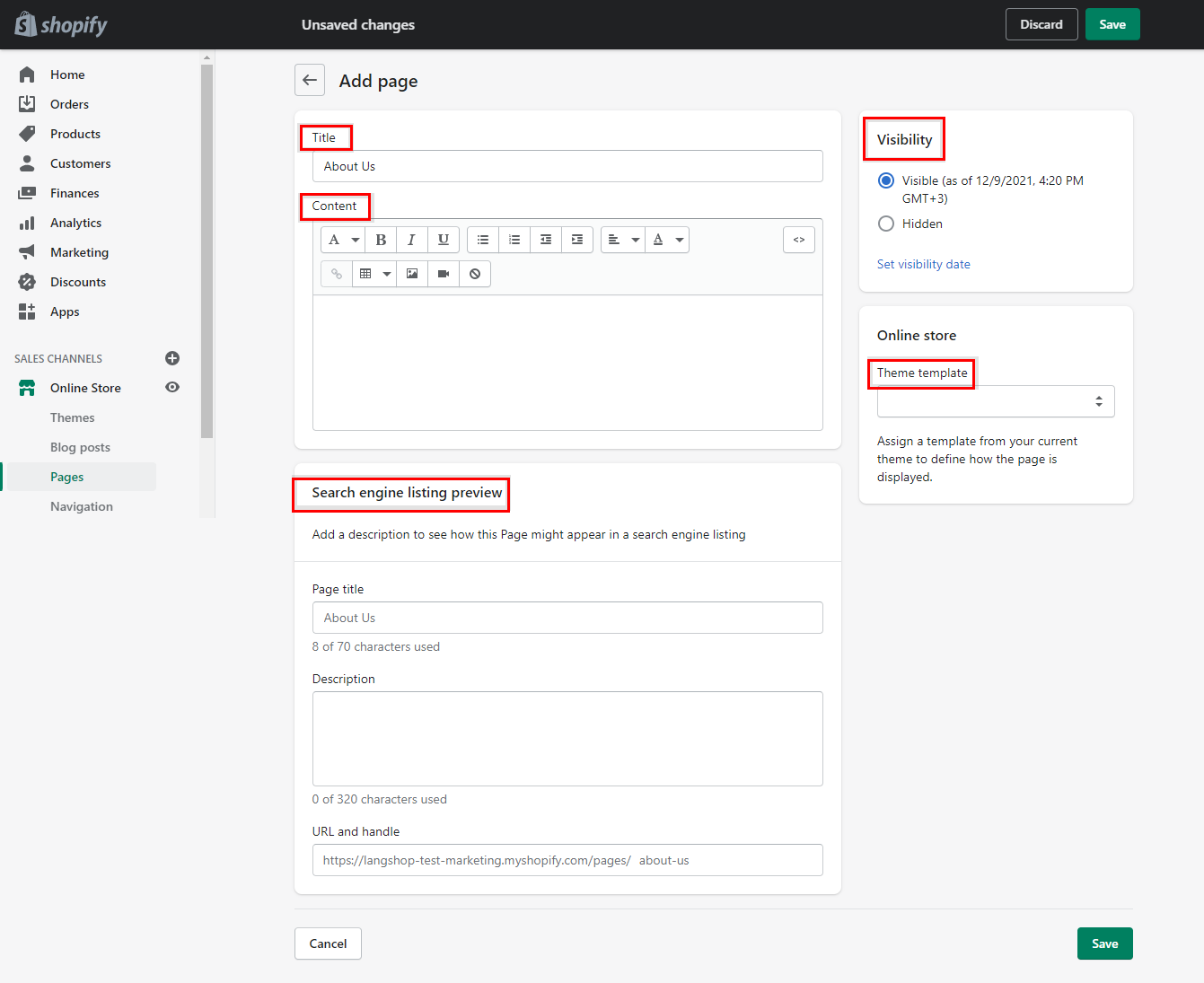The height and width of the screenshot is (983, 1204).
Task: Click the insert video icon
Action: coord(444,274)
